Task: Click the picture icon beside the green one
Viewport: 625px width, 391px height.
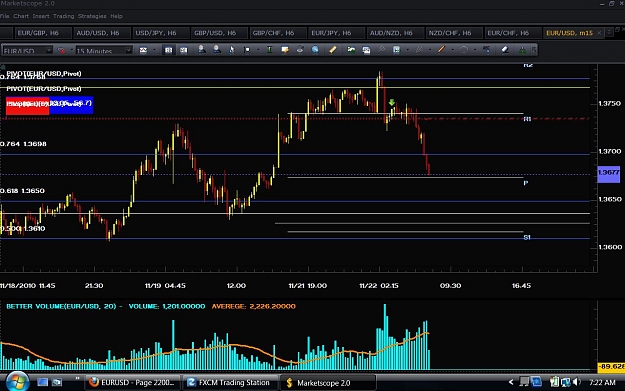Action: pyautogui.click(x=366, y=50)
